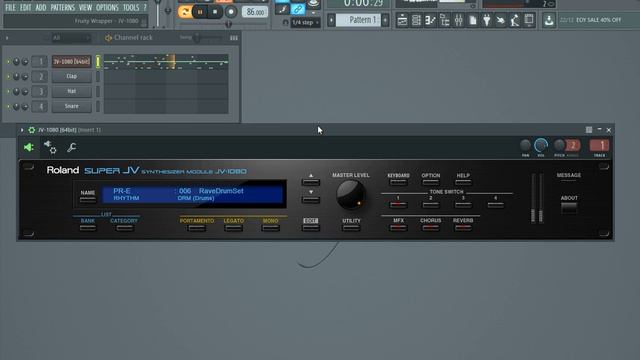Click the typing keyboard to piano icon
The image size is (640, 360).
point(282,9)
